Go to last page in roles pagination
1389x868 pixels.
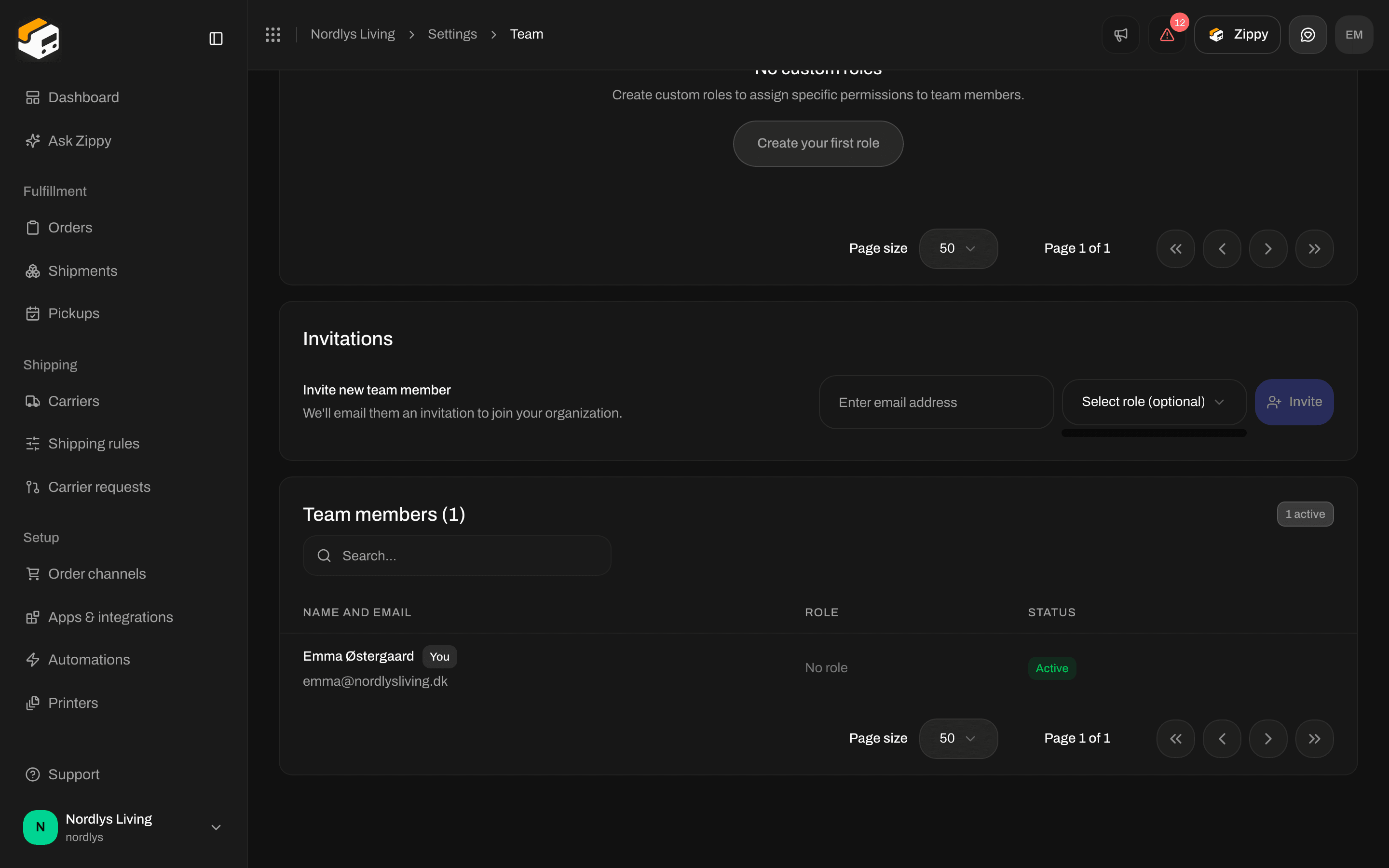pyautogui.click(x=1314, y=248)
